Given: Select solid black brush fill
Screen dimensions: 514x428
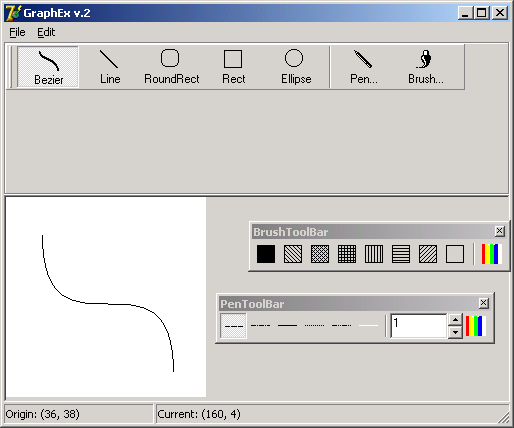Looking at the screenshot, I should (266, 254).
